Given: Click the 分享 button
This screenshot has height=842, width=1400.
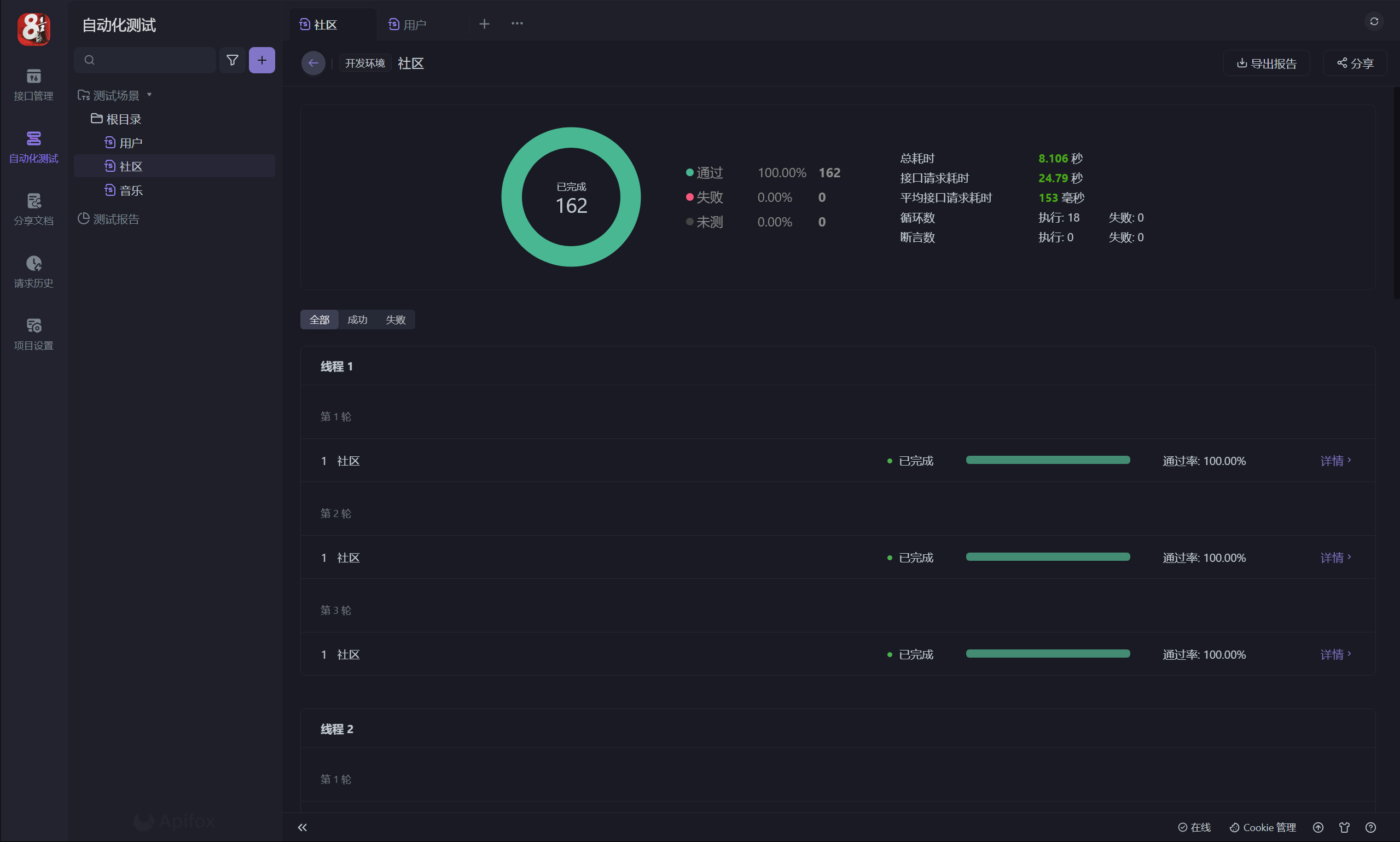Looking at the screenshot, I should [x=1355, y=63].
